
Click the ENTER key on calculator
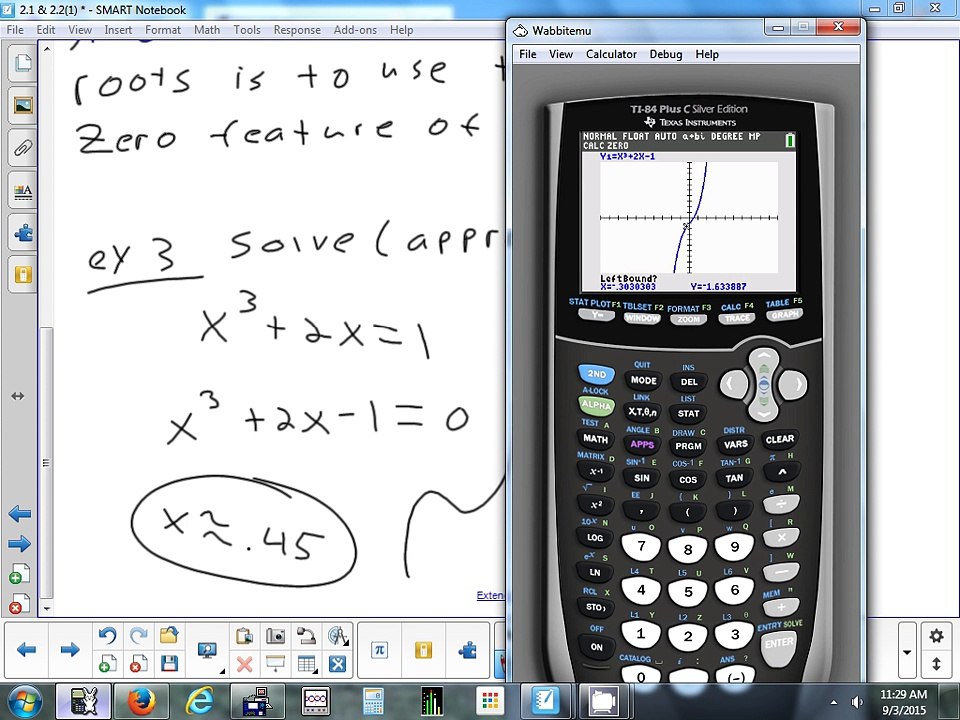pyautogui.click(x=779, y=645)
